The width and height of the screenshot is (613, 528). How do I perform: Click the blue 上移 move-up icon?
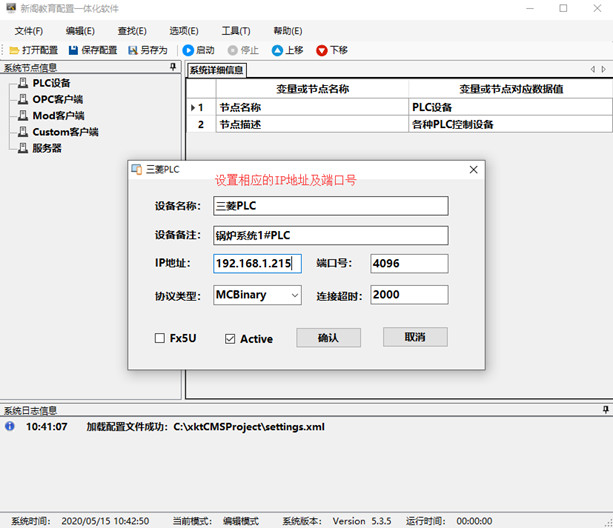tap(277, 50)
